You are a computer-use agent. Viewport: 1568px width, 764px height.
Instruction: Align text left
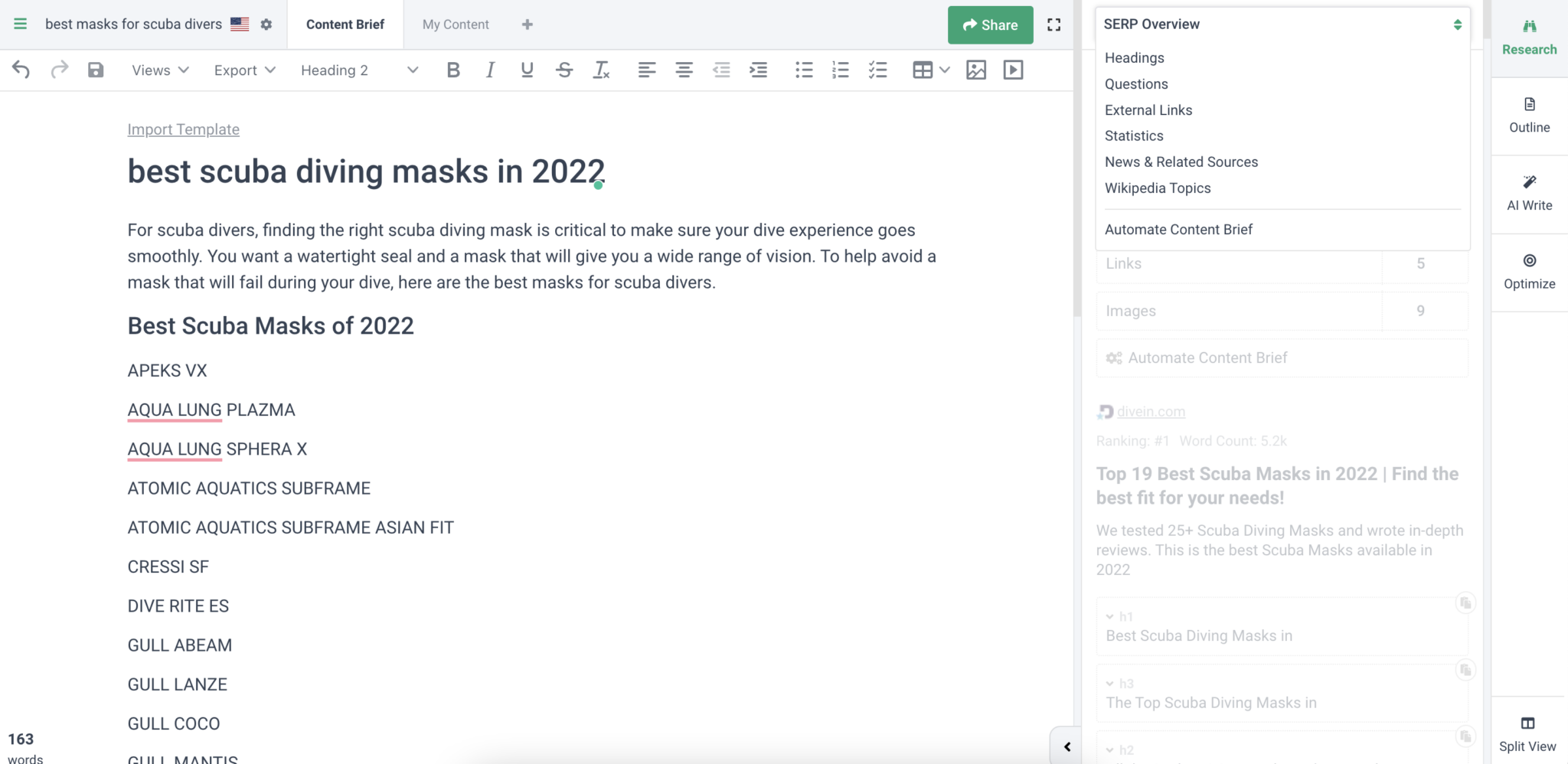click(x=647, y=70)
